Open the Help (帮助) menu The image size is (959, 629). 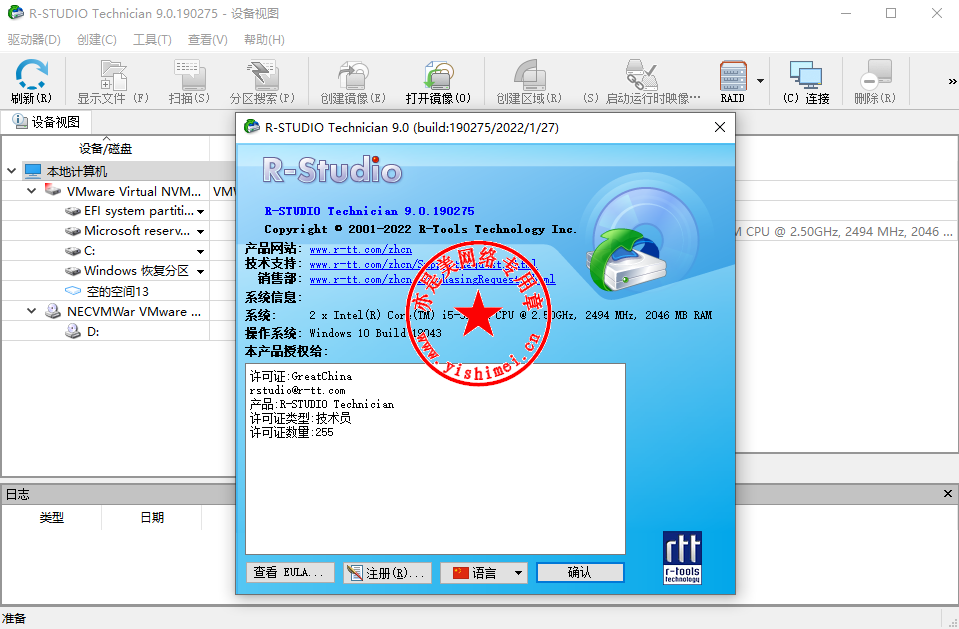point(264,40)
